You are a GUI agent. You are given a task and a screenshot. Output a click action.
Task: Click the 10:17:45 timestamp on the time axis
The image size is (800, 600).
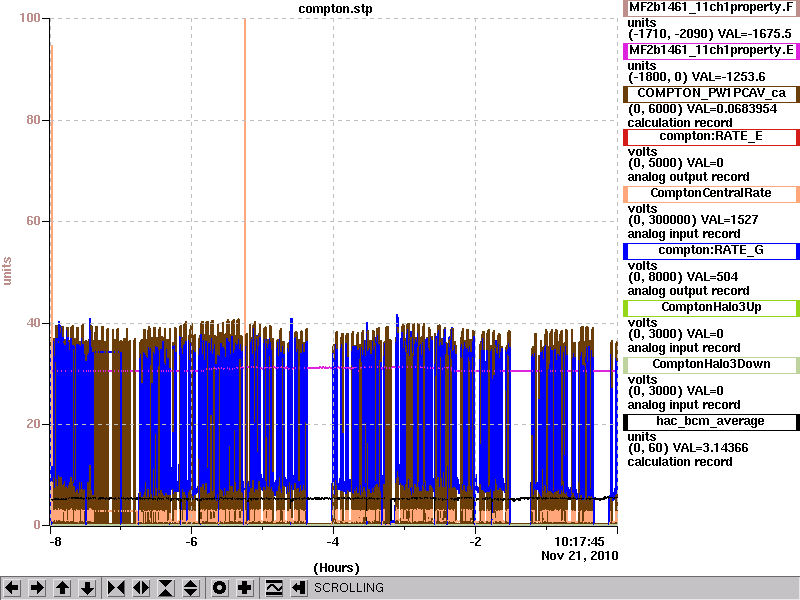click(579, 542)
